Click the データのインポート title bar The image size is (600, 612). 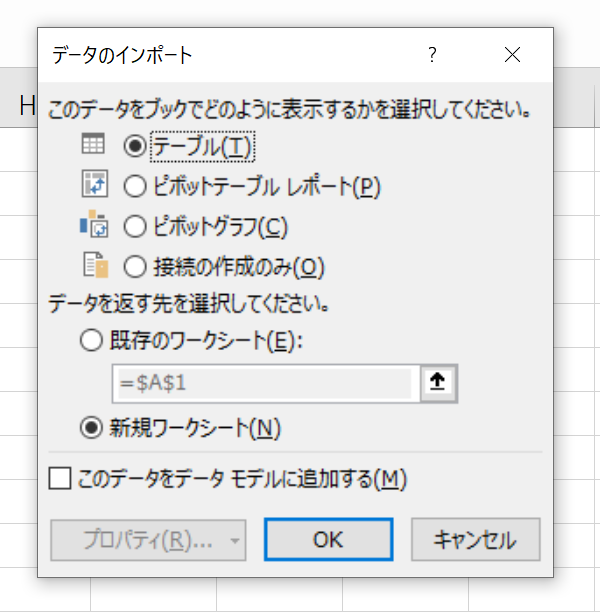(234, 55)
